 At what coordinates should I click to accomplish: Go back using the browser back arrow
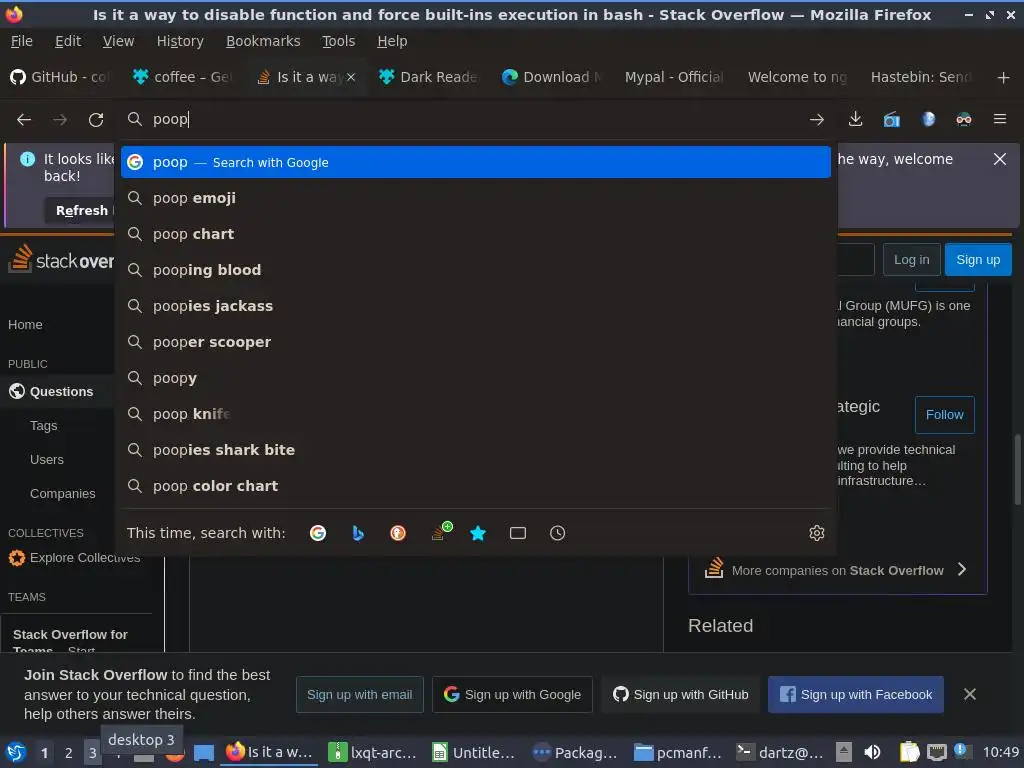[x=24, y=120]
